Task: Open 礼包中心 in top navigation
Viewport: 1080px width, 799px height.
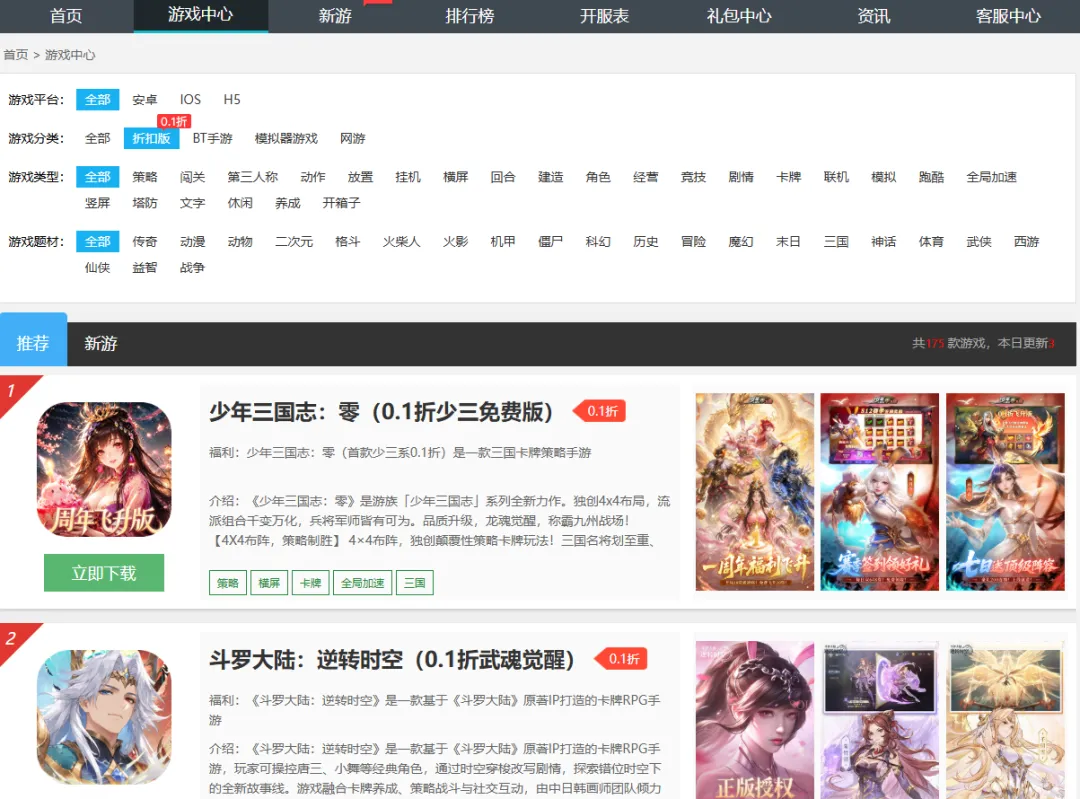Action: (x=739, y=16)
